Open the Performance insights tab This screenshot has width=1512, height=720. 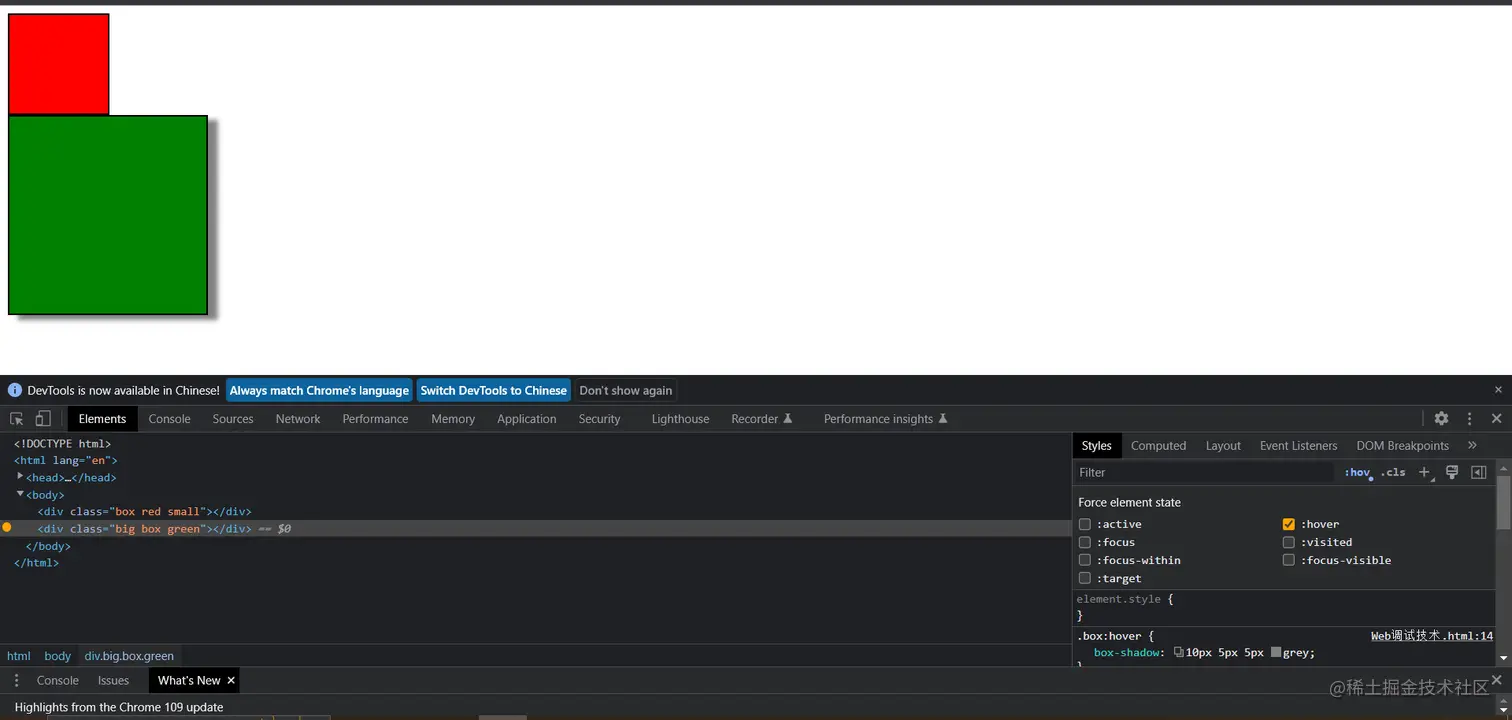coord(885,419)
